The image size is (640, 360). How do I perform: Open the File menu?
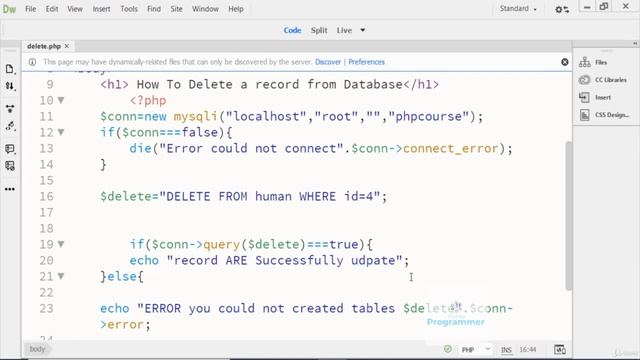(31, 9)
